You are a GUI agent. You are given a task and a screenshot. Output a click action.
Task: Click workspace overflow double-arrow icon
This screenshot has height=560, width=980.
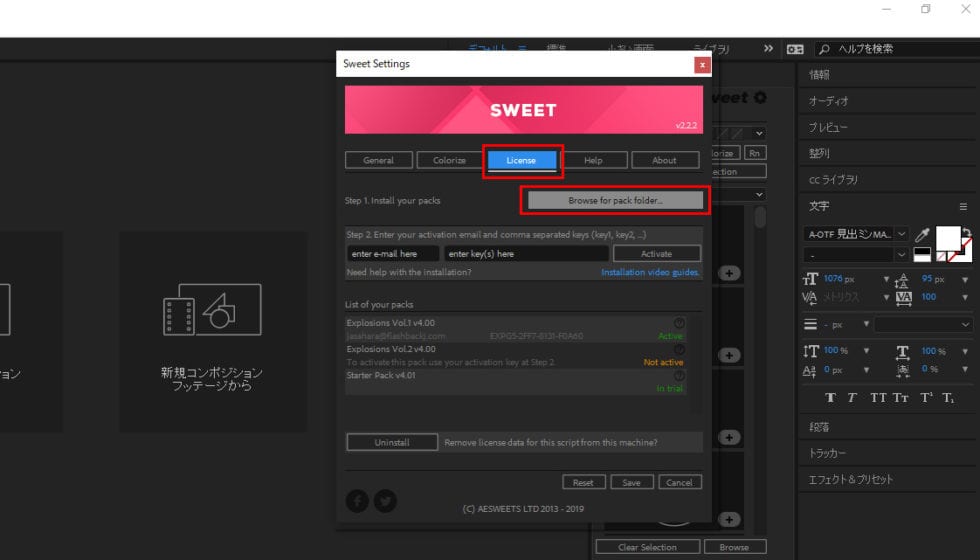[768, 49]
